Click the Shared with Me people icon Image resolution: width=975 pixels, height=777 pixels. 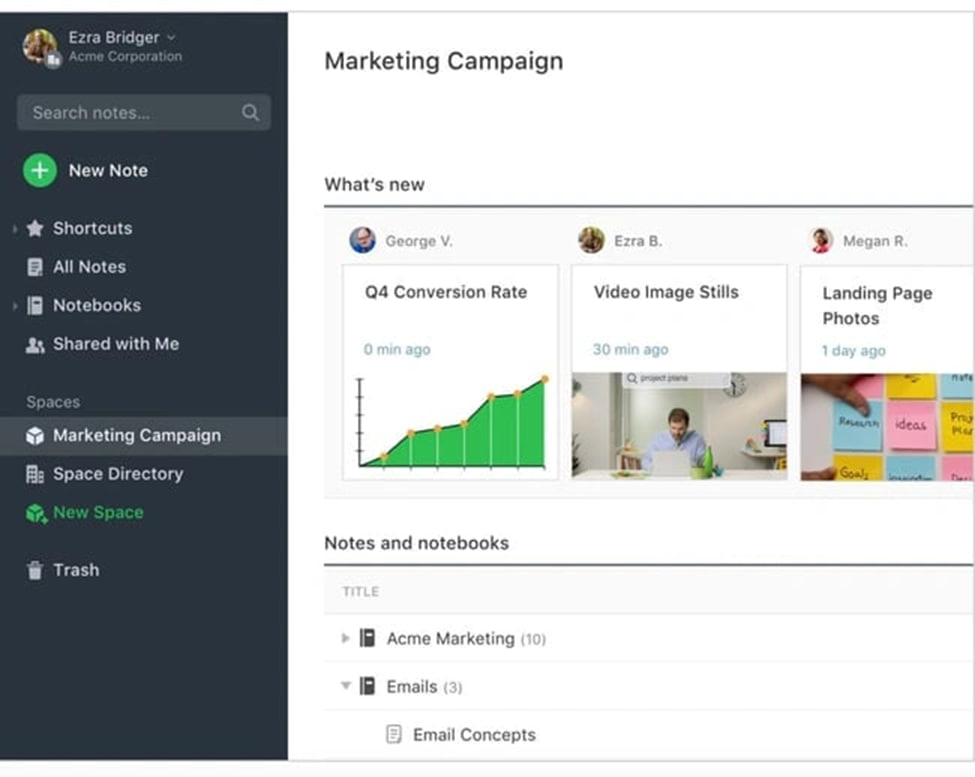point(35,345)
